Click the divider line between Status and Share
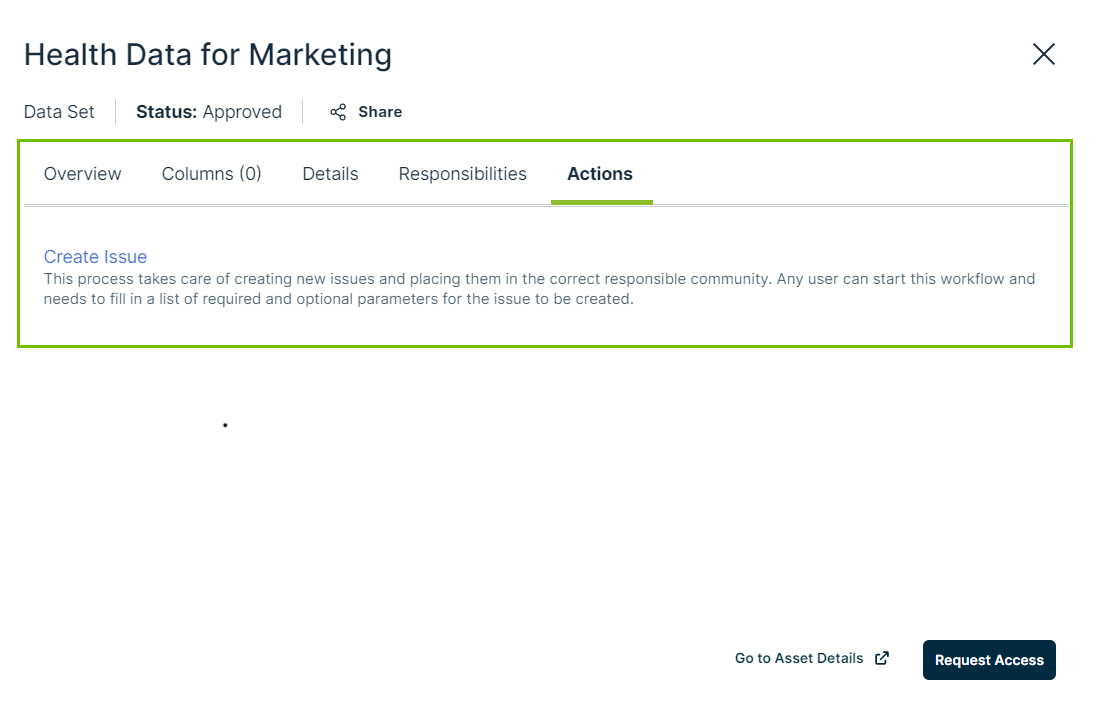 click(303, 112)
